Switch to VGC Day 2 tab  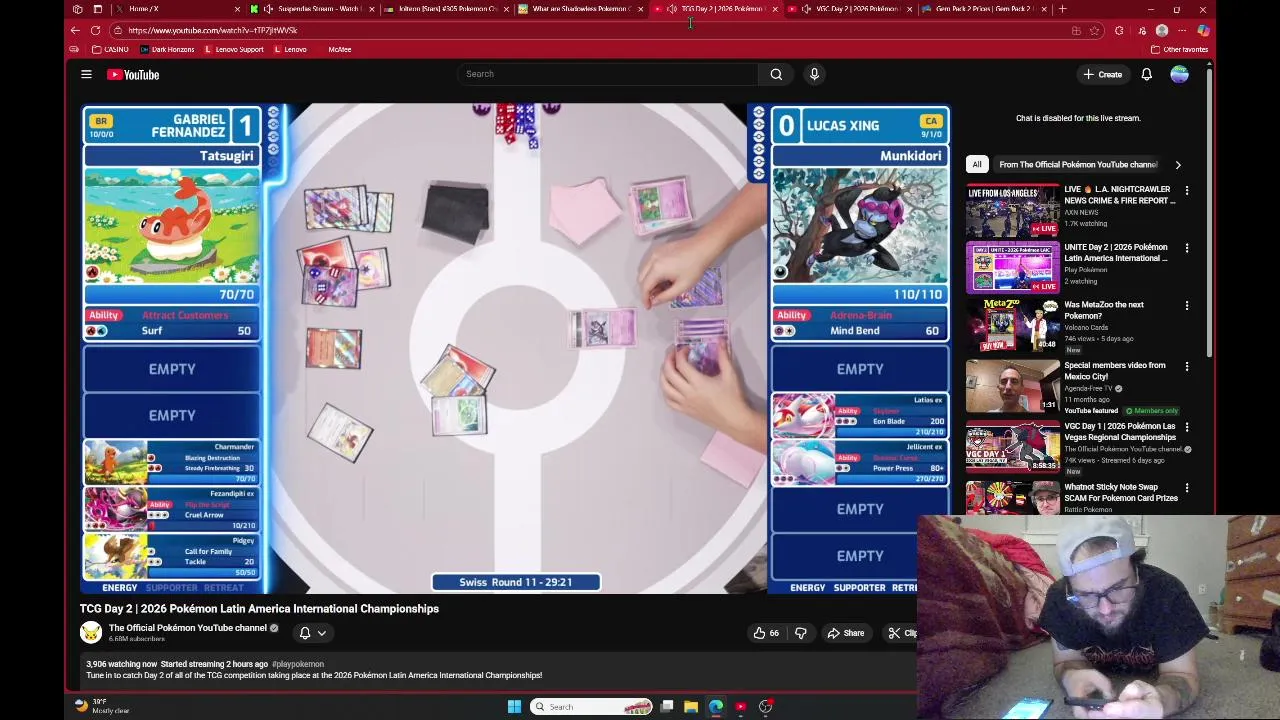coord(850,9)
